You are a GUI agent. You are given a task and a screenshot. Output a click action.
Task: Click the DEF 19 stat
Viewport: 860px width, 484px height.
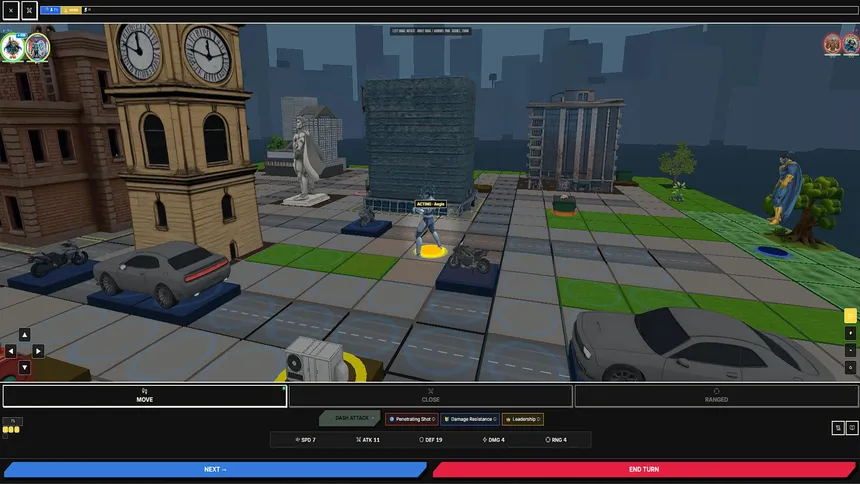coord(431,440)
